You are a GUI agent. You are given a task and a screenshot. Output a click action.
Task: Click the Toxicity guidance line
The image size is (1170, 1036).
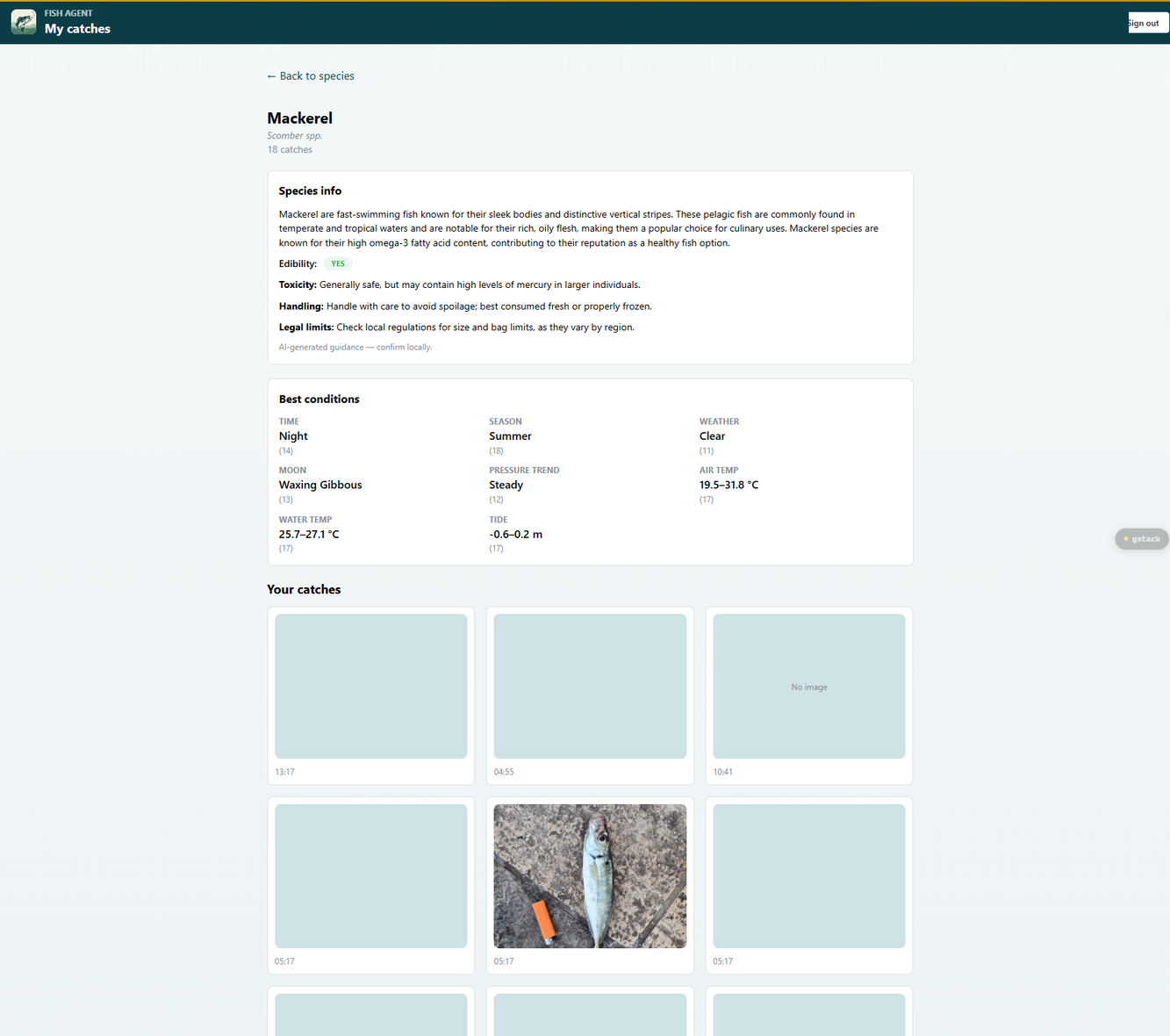click(x=460, y=285)
